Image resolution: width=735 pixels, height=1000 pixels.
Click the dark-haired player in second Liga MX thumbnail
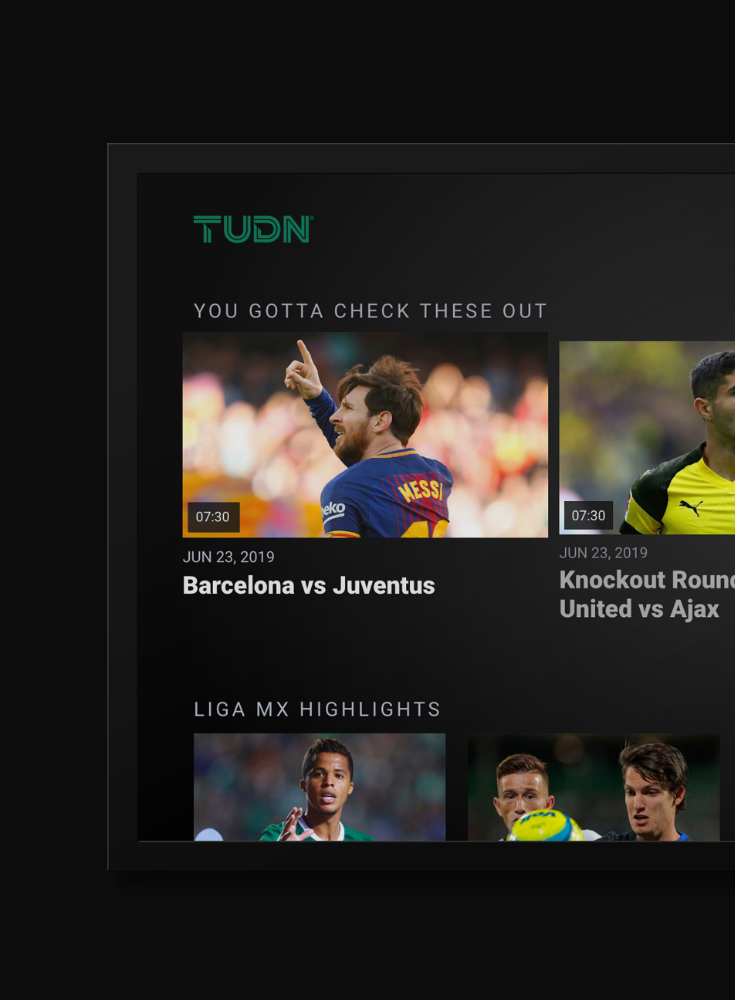(652, 791)
